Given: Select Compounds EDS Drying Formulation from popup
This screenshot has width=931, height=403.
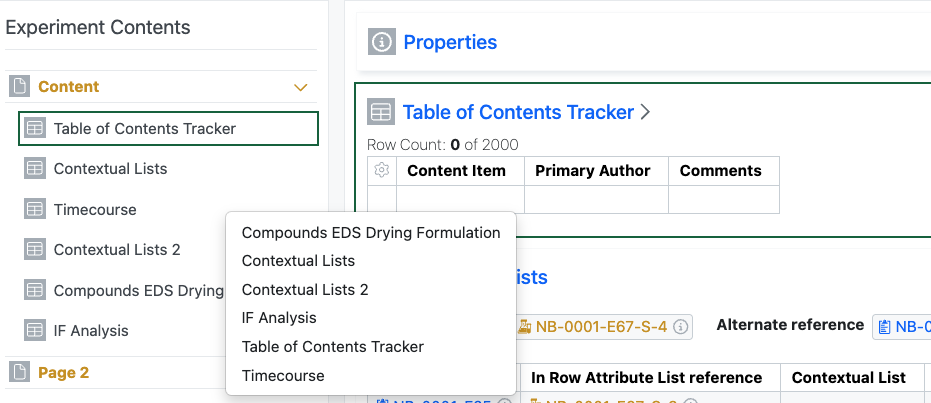Looking at the screenshot, I should click(x=371, y=233).
